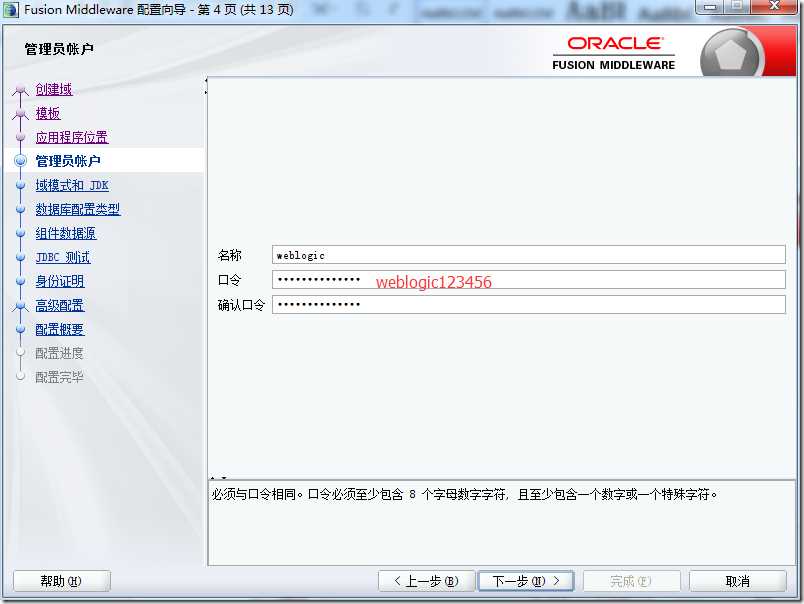
Task: Click step bullet beside 数据库配置类型
Action: click(21, 209)
